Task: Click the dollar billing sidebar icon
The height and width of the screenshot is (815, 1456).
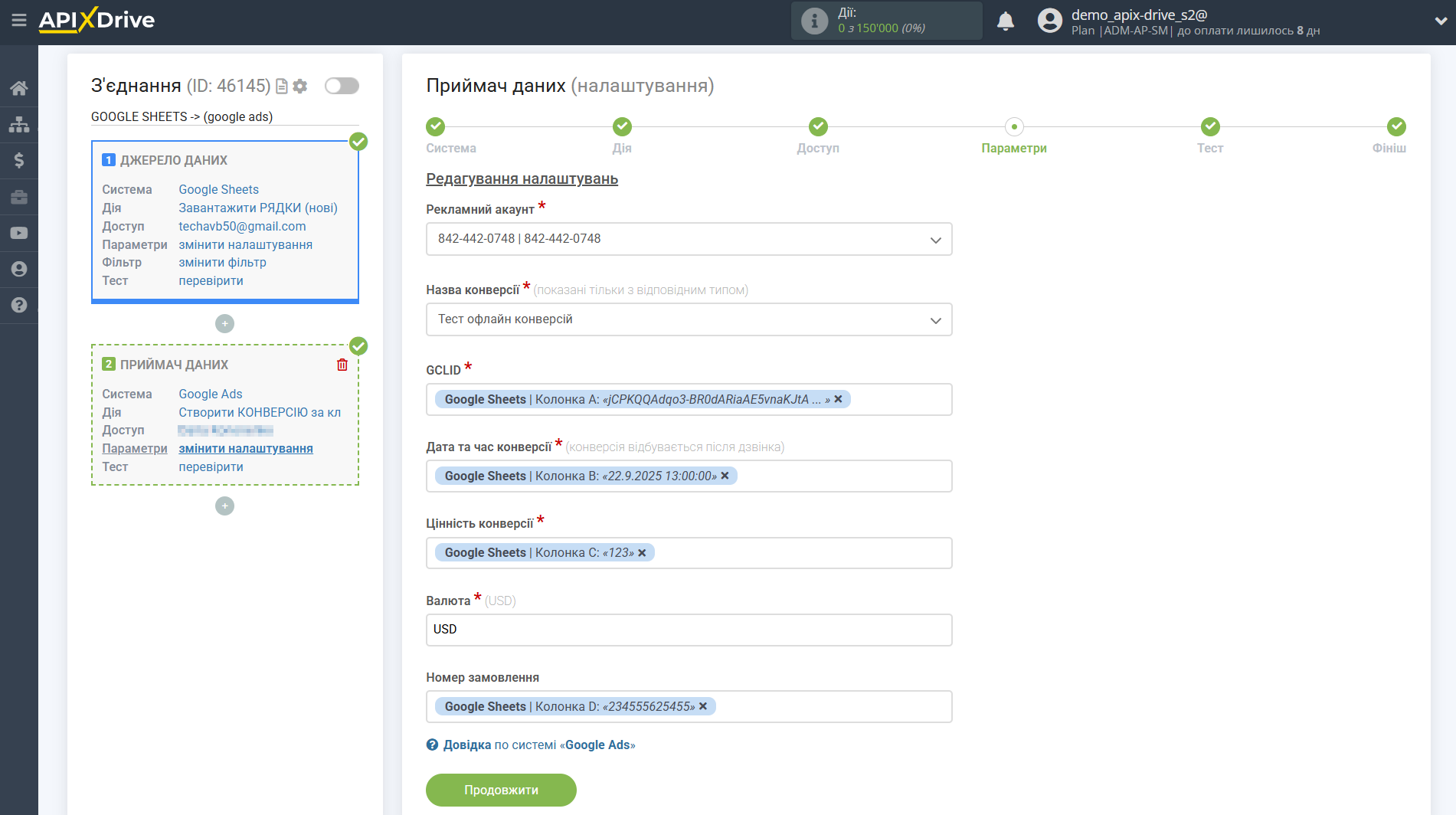Action: [18, 160]
